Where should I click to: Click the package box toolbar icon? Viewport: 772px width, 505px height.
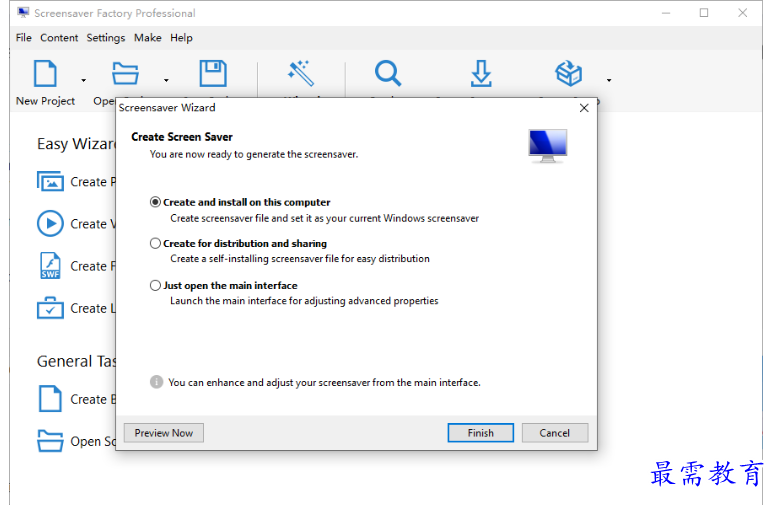click(x=569, y=73)
